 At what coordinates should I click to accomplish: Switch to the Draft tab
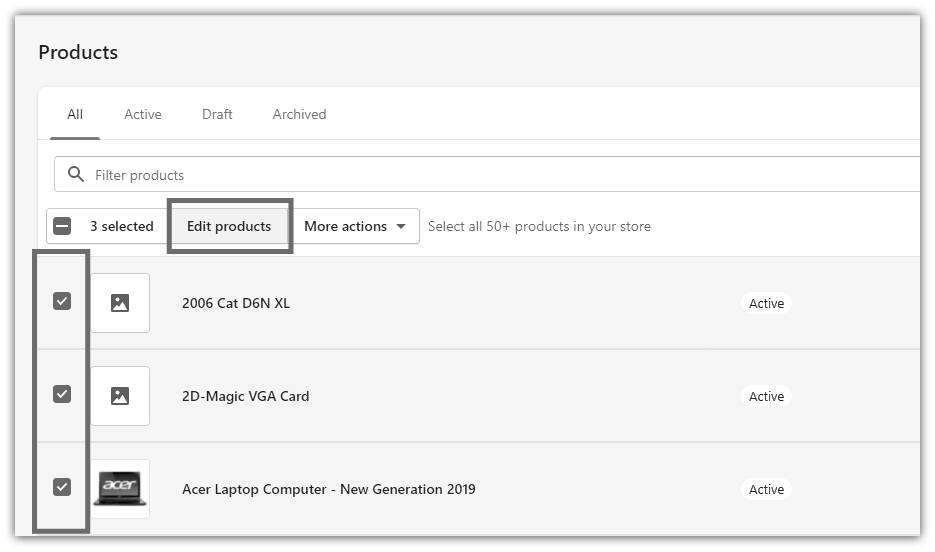tap(217, 114)
